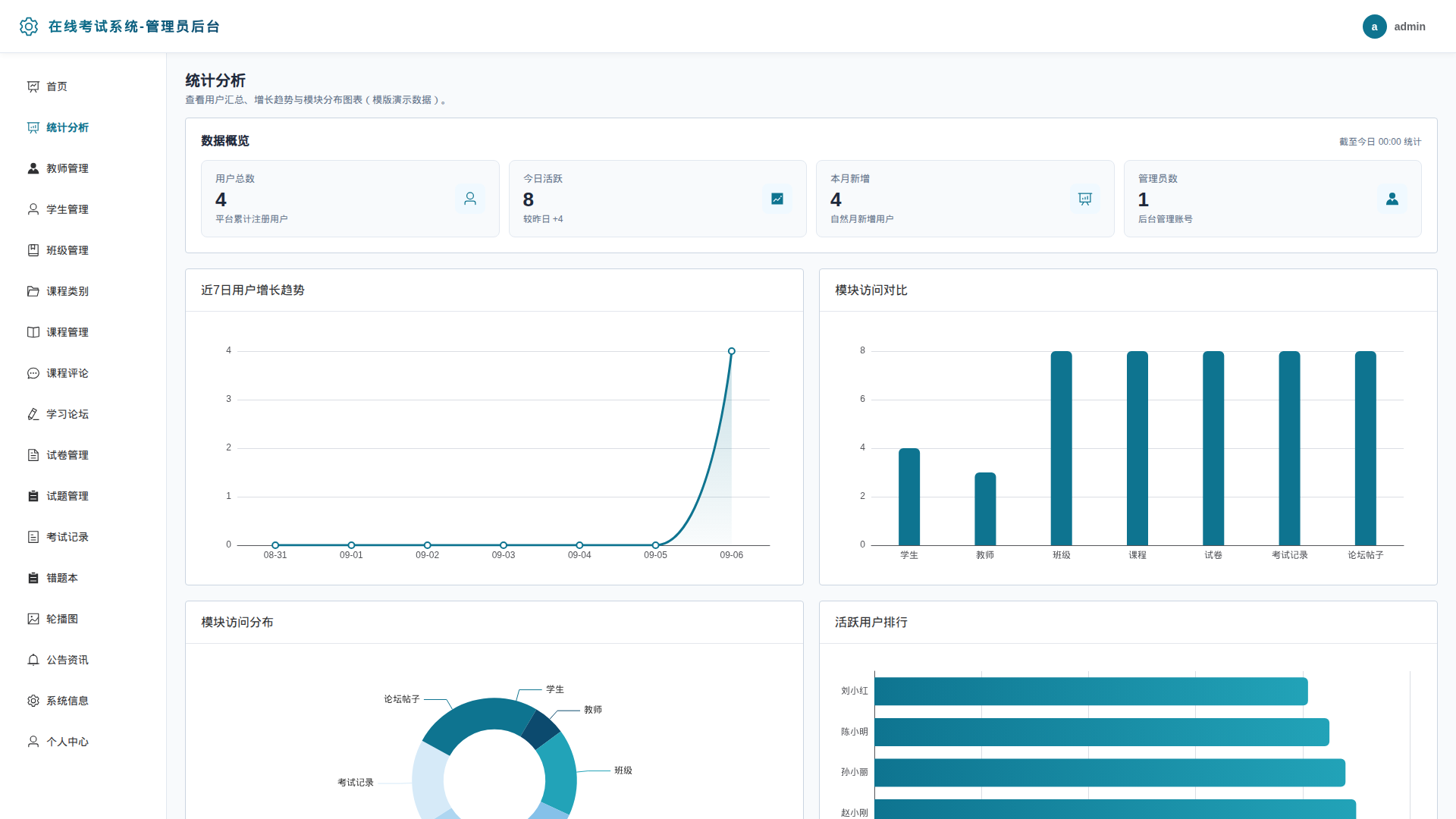Click the person icon on 管理员数 card
Viewport: 1456px width, 819px height.
tap(1392, 199)
